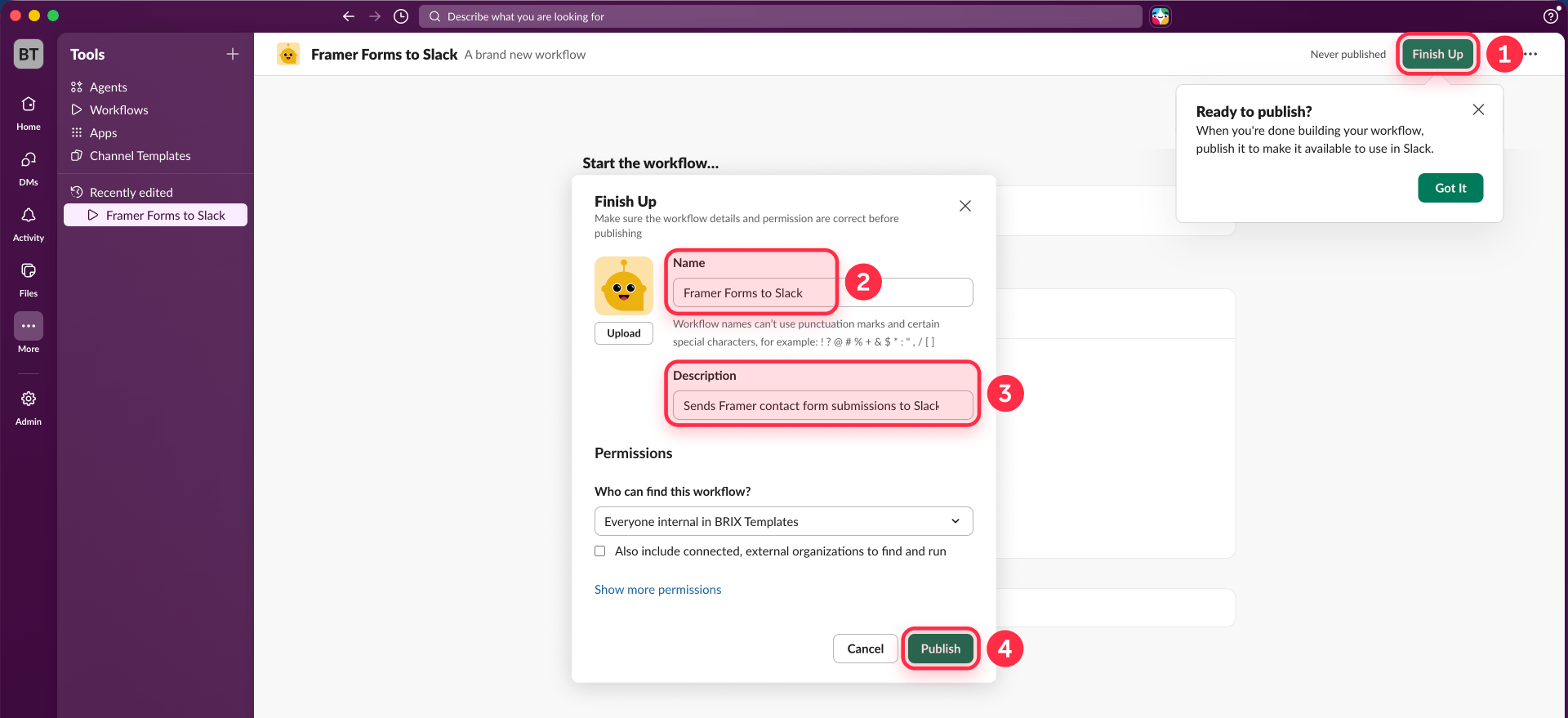This screenshot has width=1568, height=718.
Task: Click the BT workspace avatar
Action: [29, 54]
